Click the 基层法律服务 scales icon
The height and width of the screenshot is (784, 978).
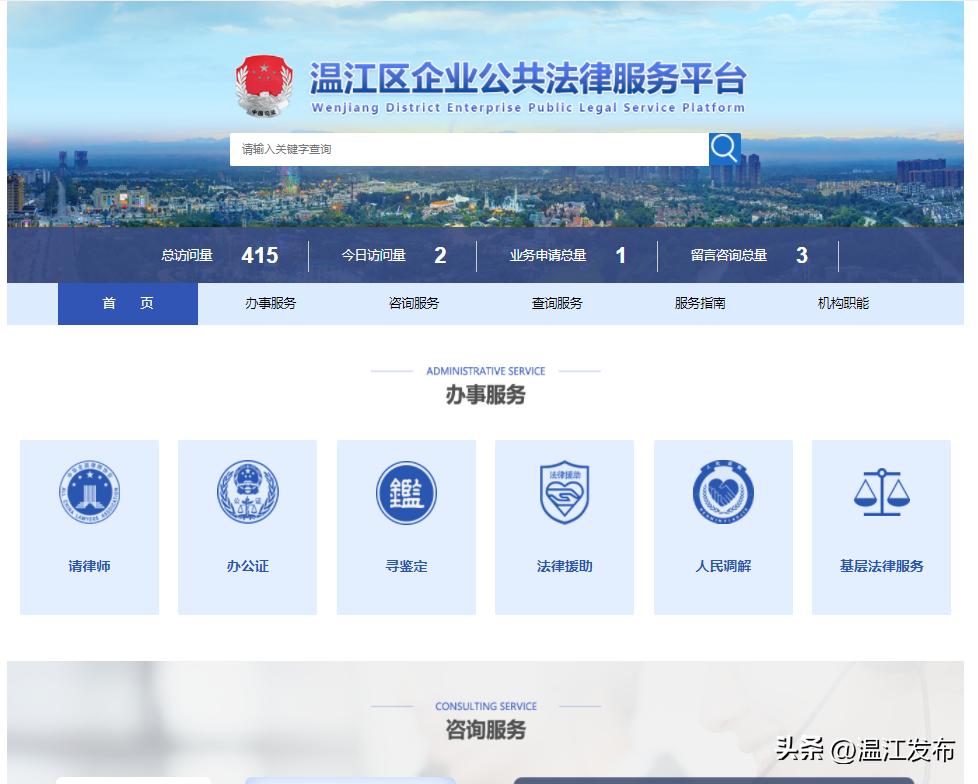point(881,492)
